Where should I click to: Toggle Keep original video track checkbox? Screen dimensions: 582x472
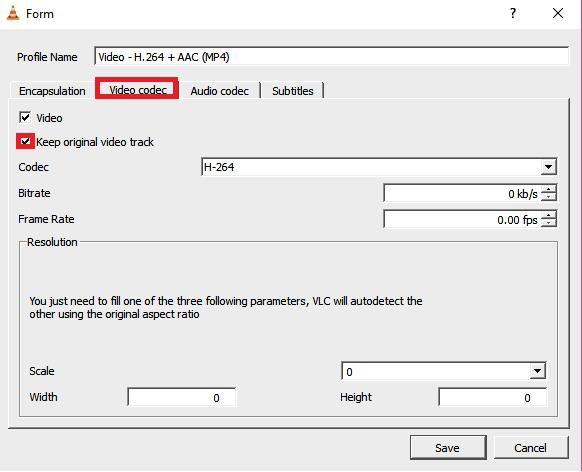click(x=25, y=141)
